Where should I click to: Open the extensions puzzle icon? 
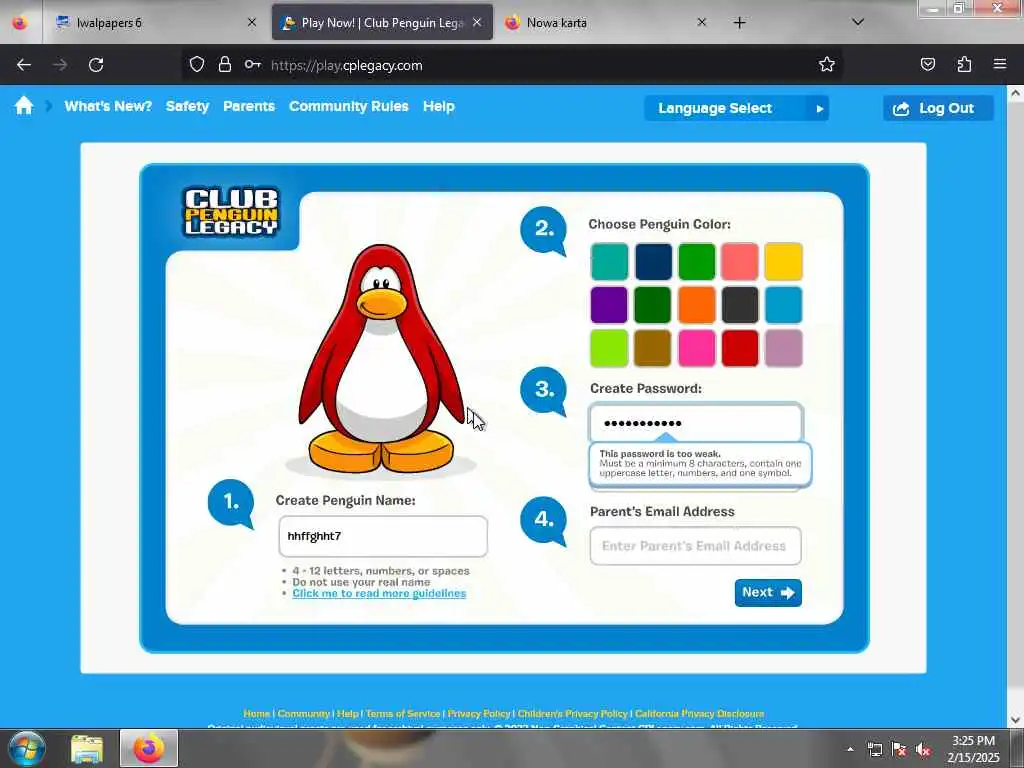click(x=964, y=64)
